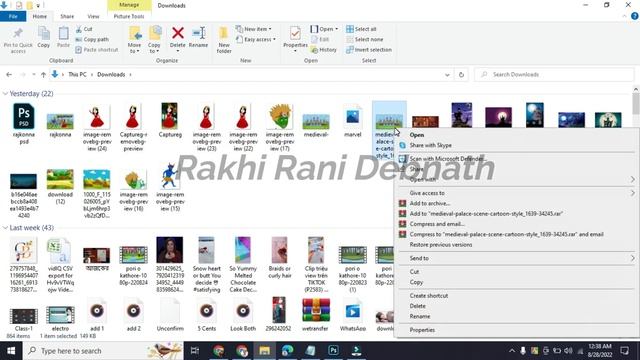Open the notification center icon
The height and width of the screenshot is (360, 640).
624,351
